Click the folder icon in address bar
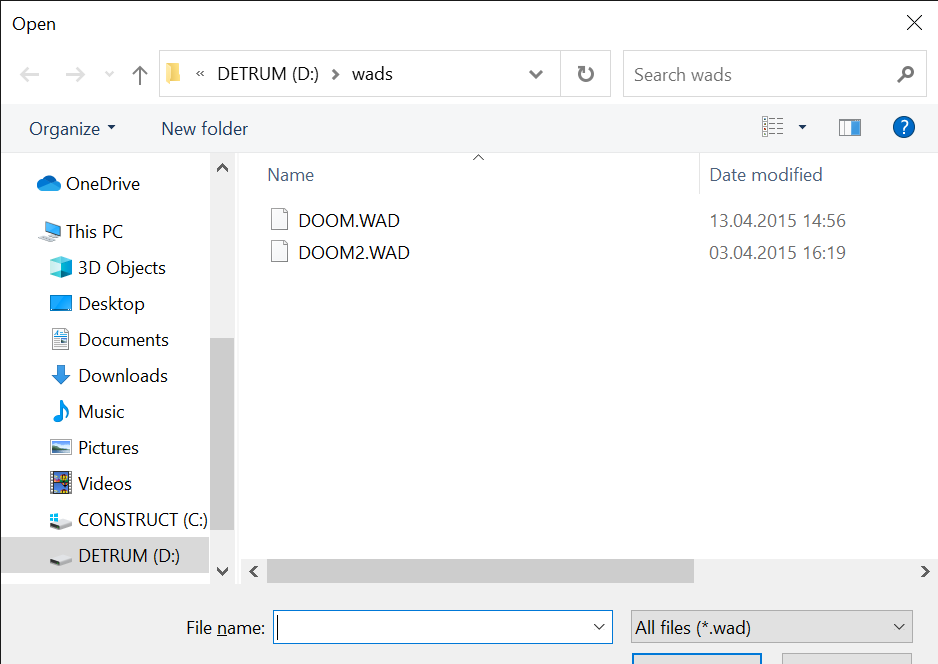938x664 pixels. click(x=173, y=73)
